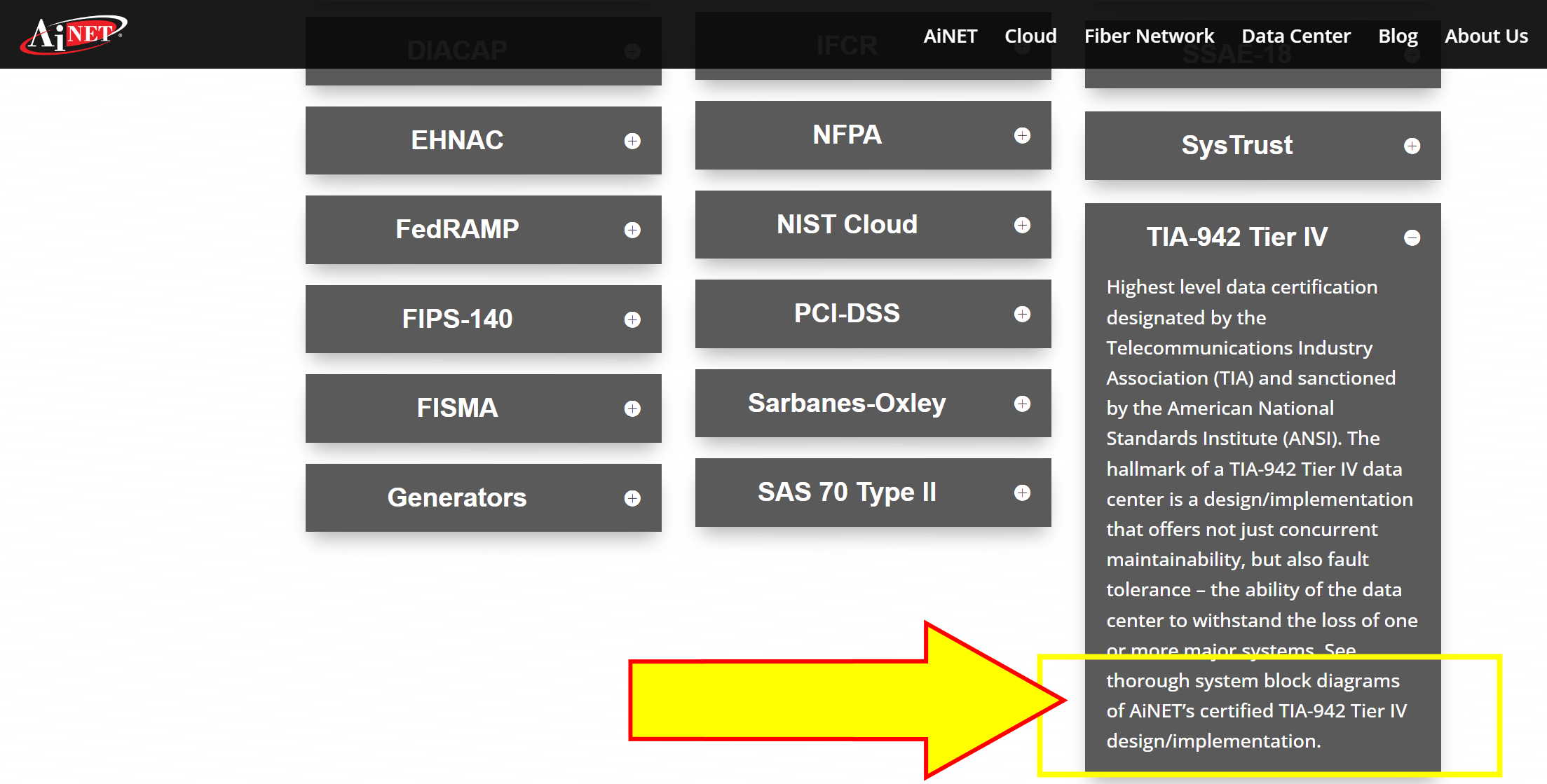Click plus icon on Generators panel

[632, 498]
